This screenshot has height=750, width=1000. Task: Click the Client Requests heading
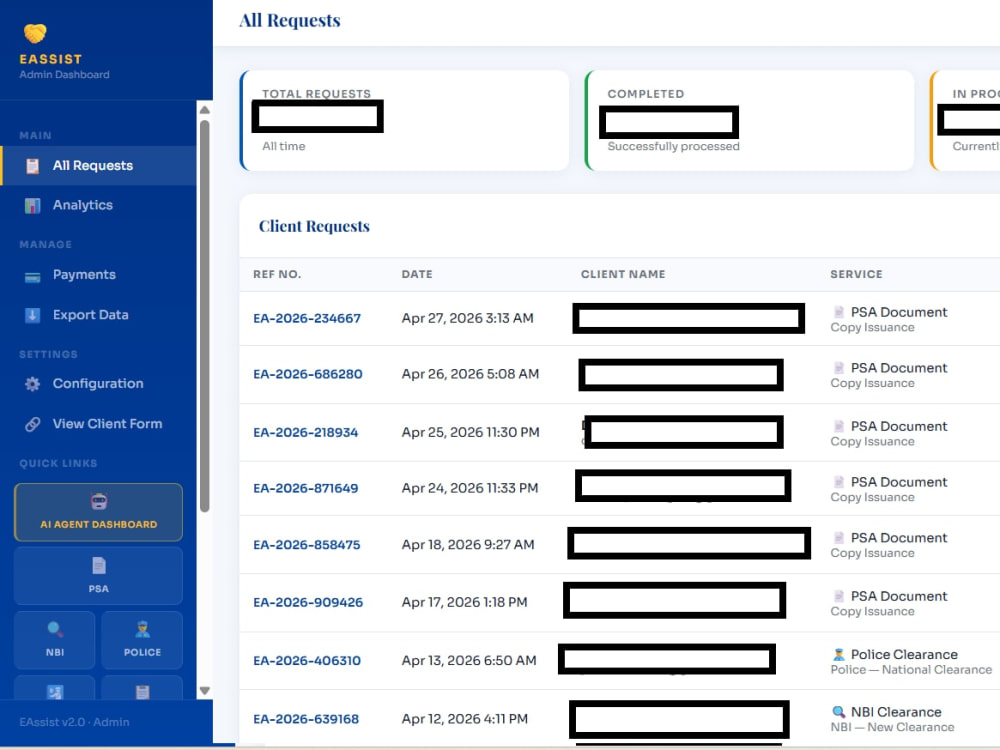click(314, 226)
